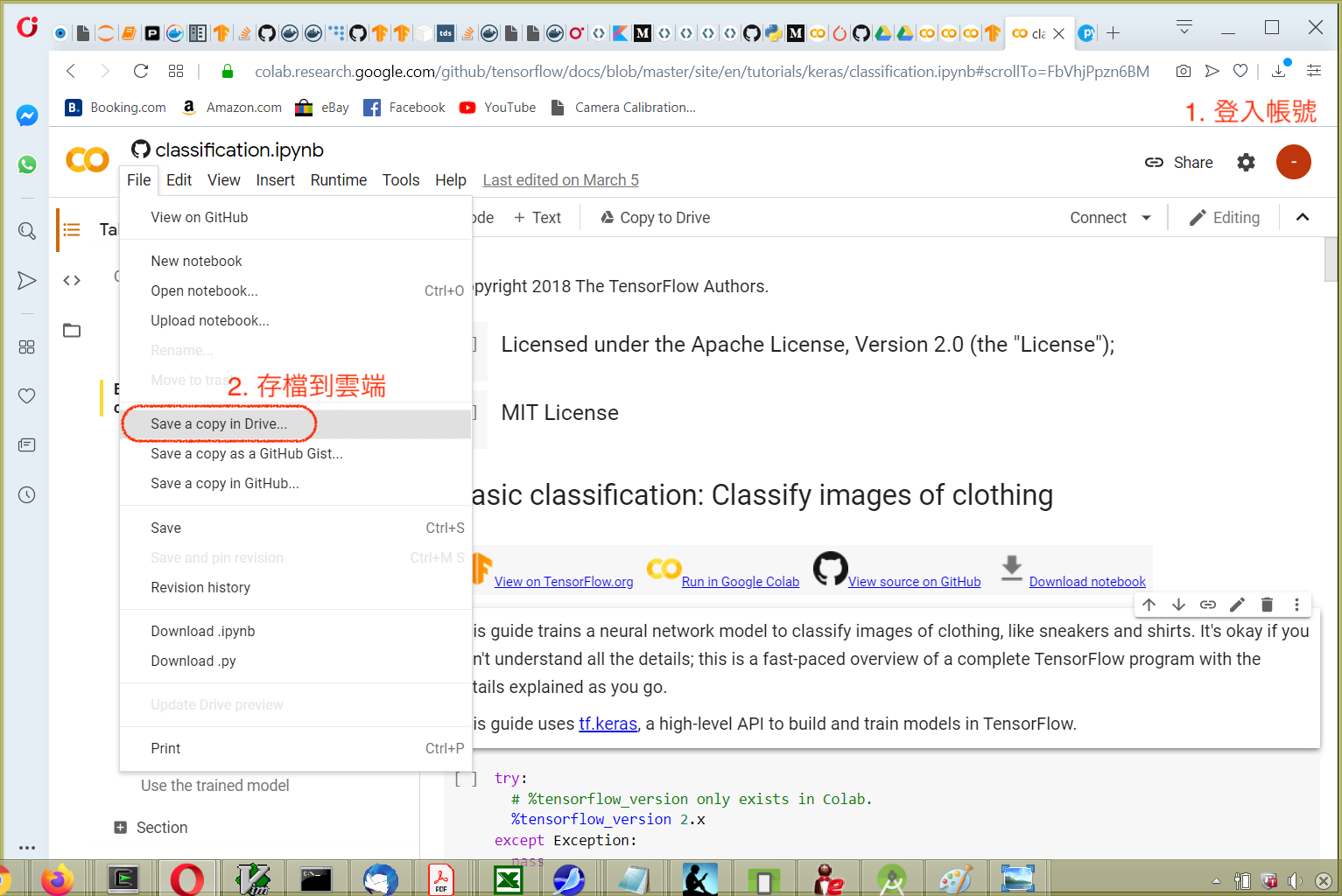
Task: Select Save a copy in Drive
Action: (x=296, y=424)
